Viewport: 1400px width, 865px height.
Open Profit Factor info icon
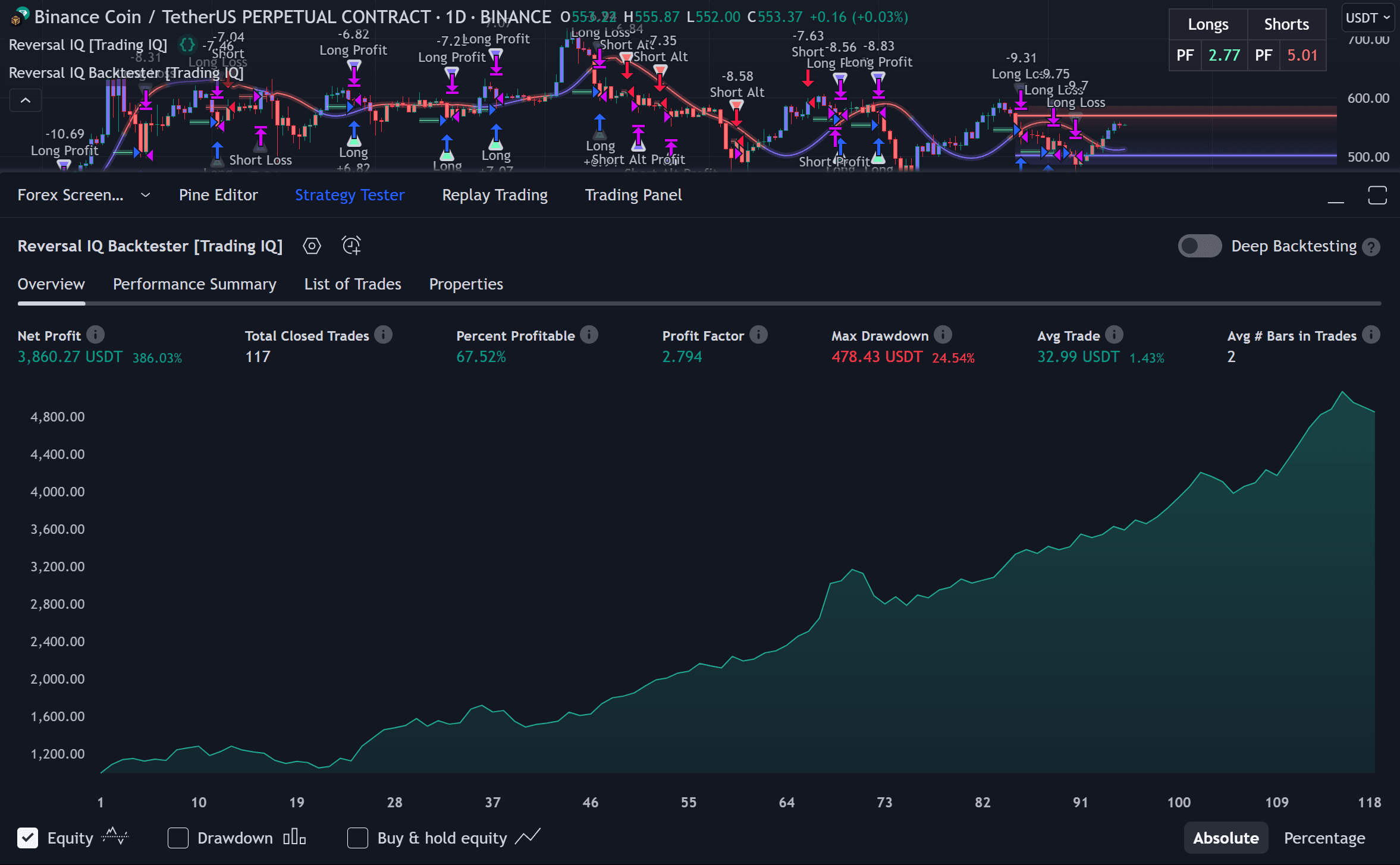coord(758,335)
